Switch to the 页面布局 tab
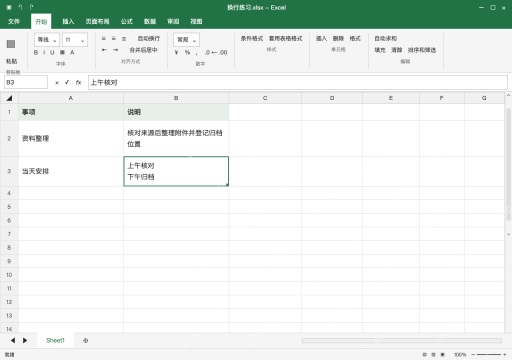 pyautogui.click(x=97, y=22)
